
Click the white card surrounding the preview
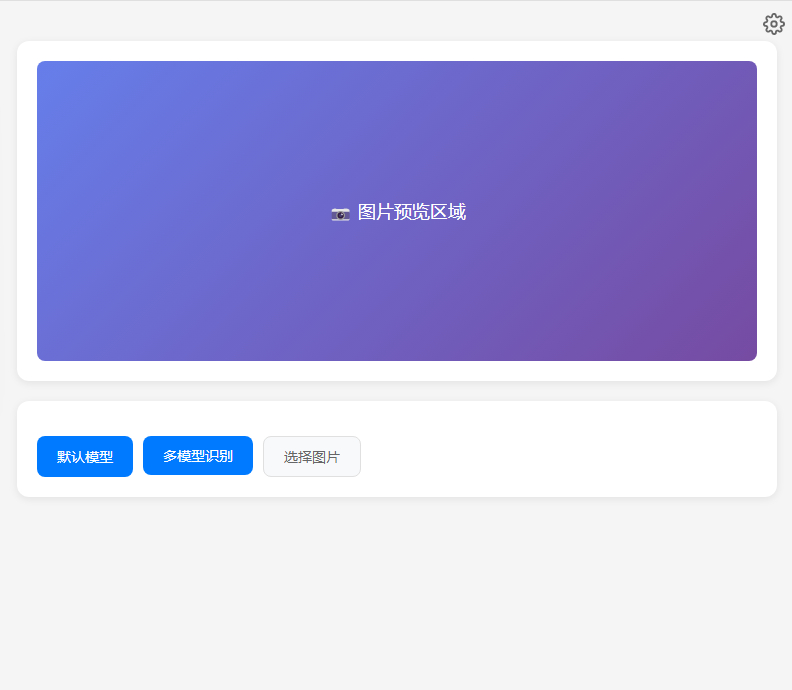tap(397, 371)
